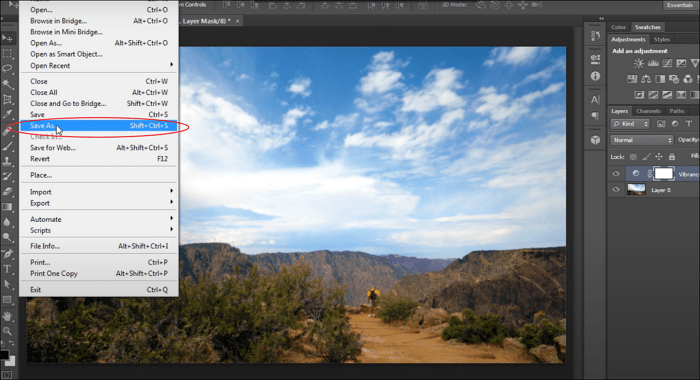Select the History Brush tool
The height and width of the screenshot is (380, 700).
[7, 176]
